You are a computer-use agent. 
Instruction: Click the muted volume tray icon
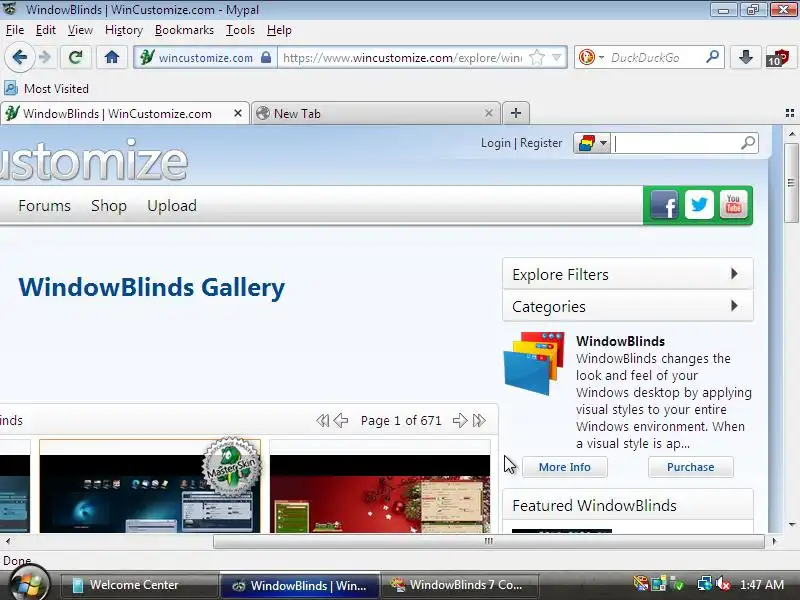pos(722,584)
